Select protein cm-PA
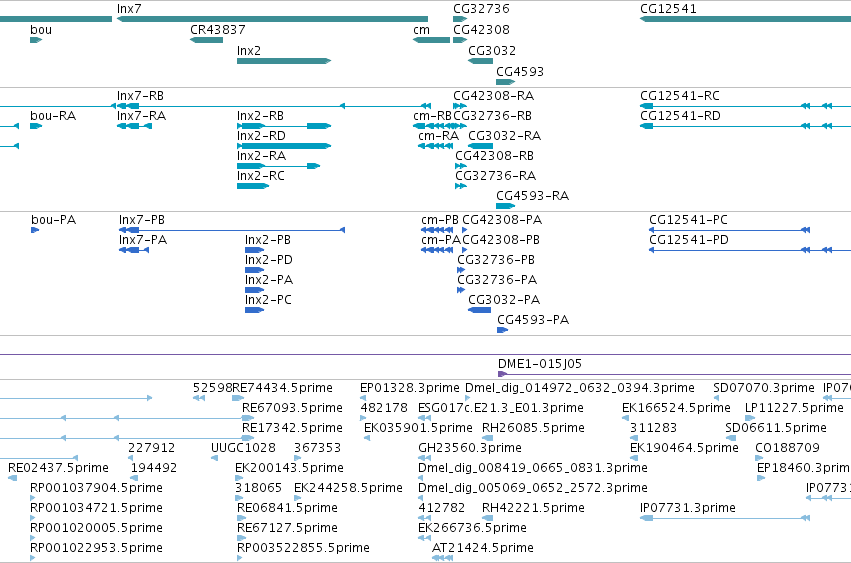 [x=441, y=240]
